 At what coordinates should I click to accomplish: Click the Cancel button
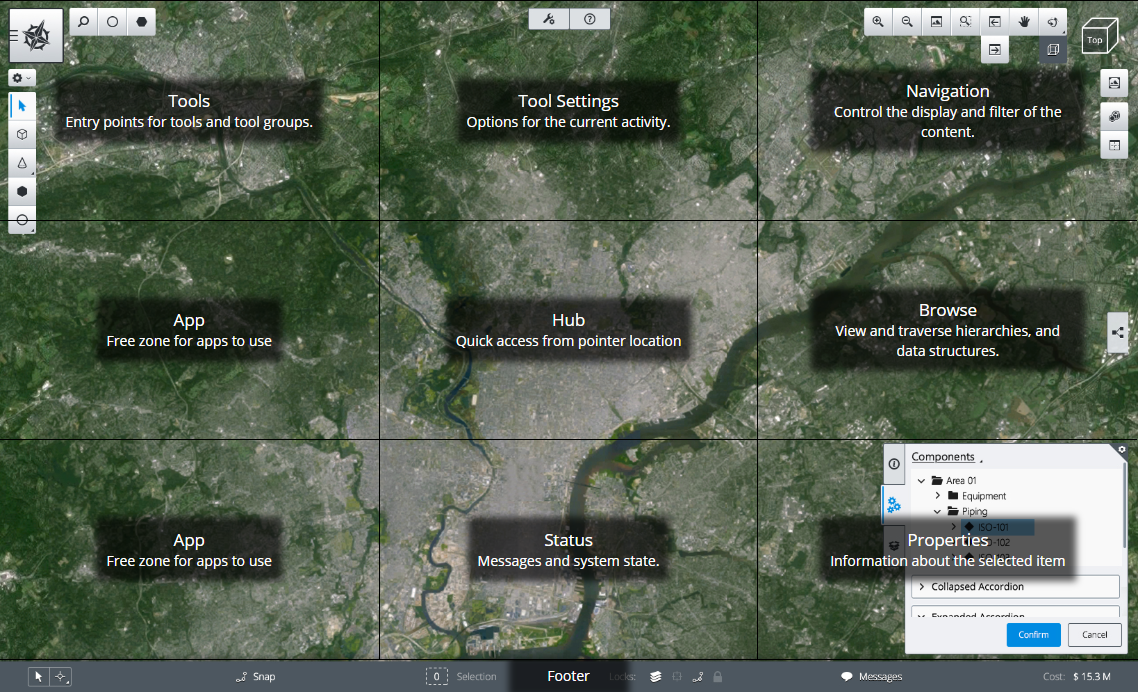point(1094,635)
